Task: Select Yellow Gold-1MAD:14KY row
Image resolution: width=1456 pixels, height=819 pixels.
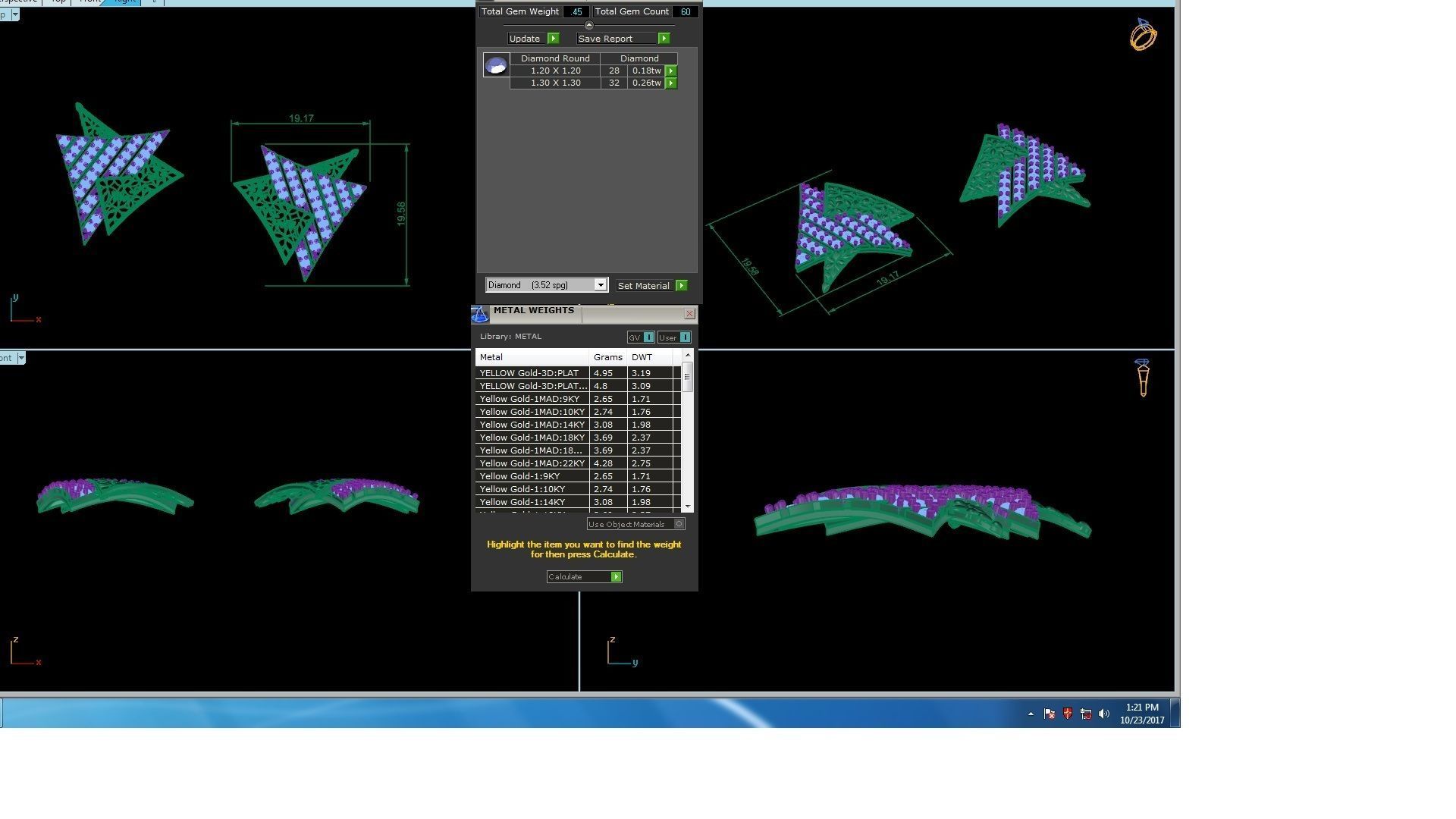Action: click(x=578, y=425)
